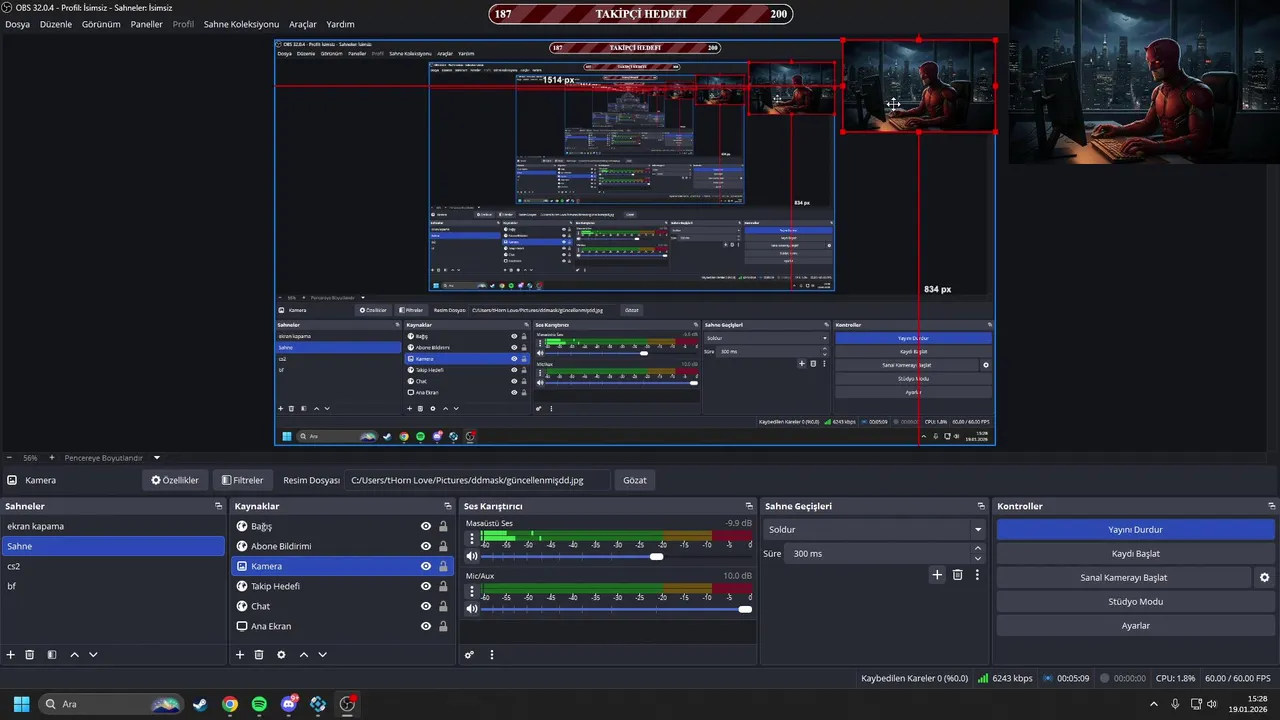Move the scene down in the Sahneler toolbar
The width and height of the screenshot is (1280, 720).
(x=93, y=655)
